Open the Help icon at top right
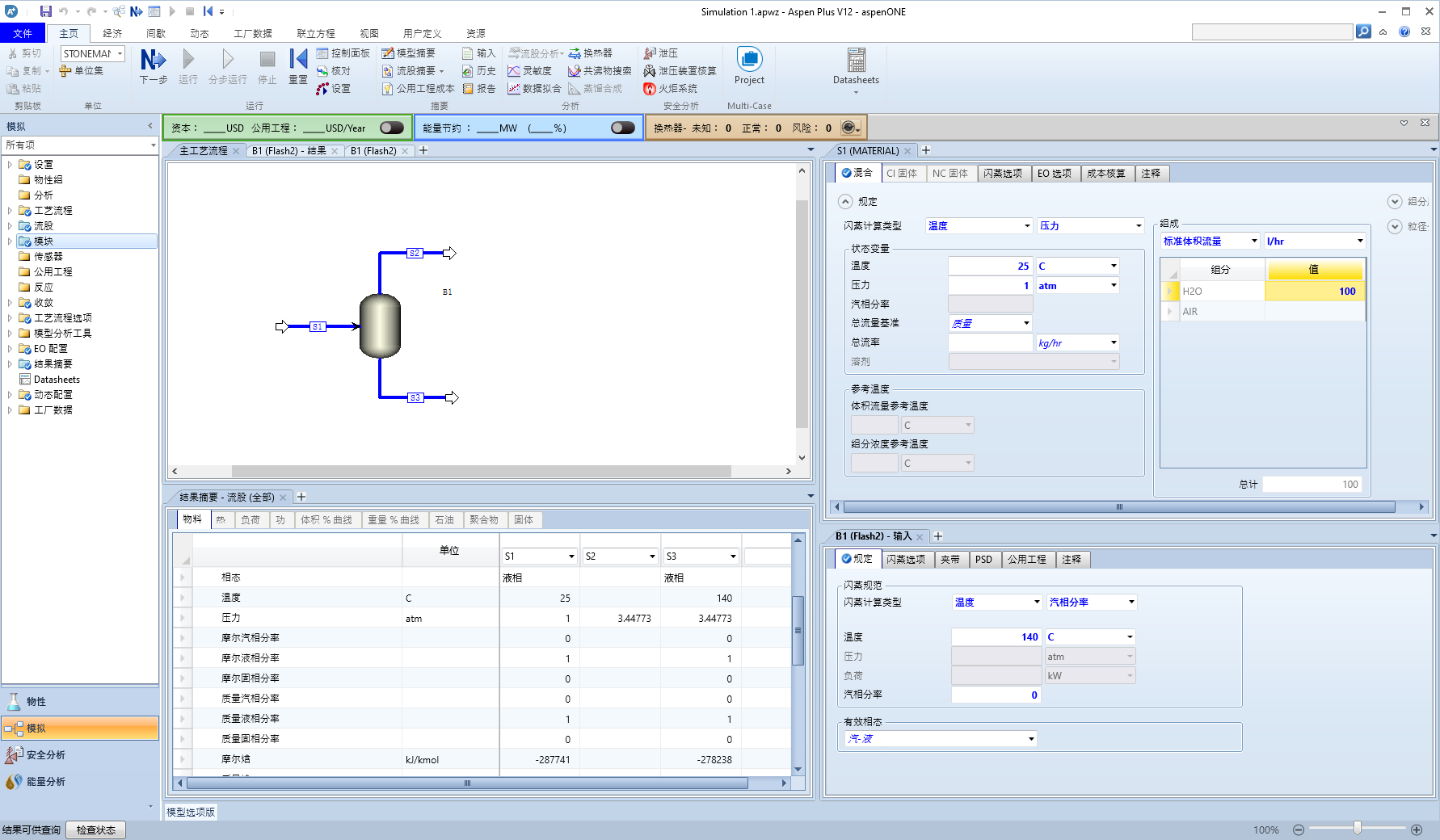The width and height of the screenshot is (1440, 840). [1404, 31]
